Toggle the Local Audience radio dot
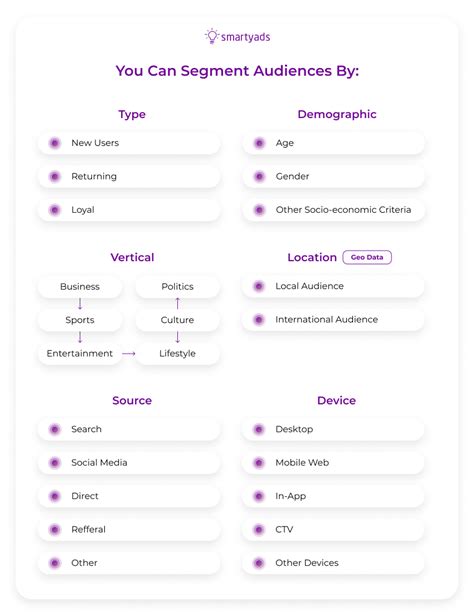The width and height of the screenshot is (474, 616). 259,286
